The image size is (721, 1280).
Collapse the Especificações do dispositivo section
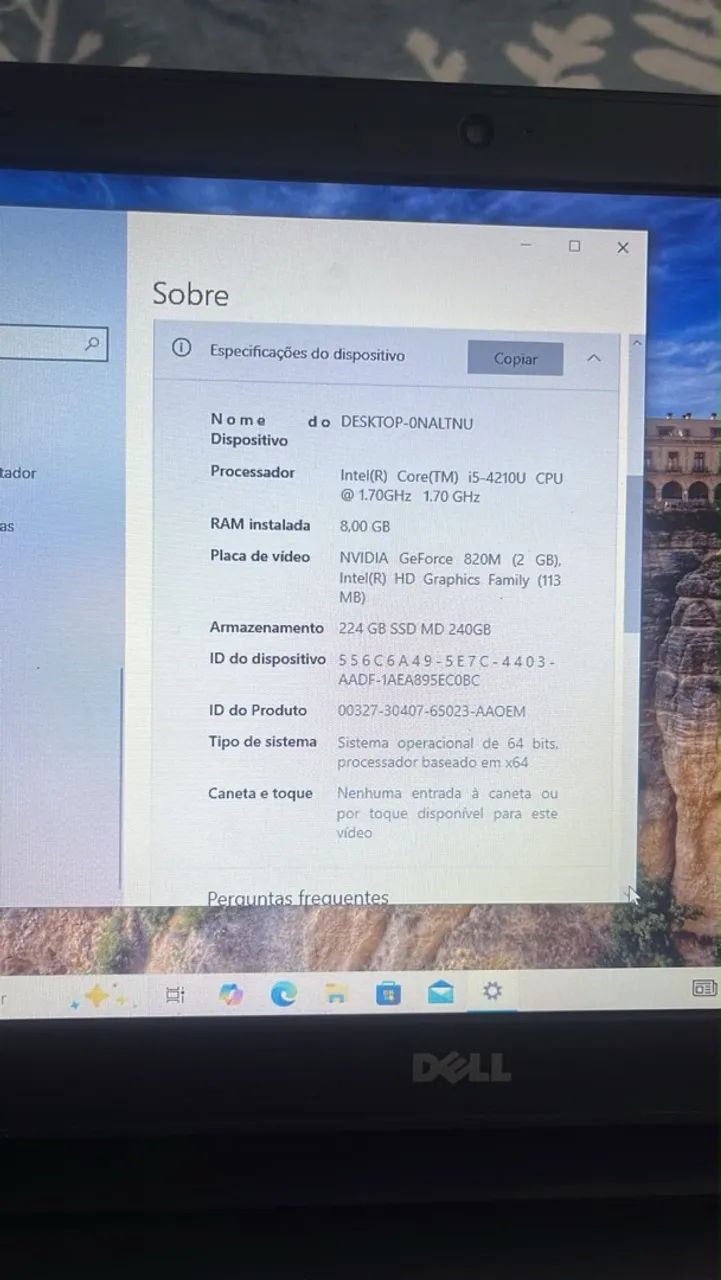pos(594,358)
